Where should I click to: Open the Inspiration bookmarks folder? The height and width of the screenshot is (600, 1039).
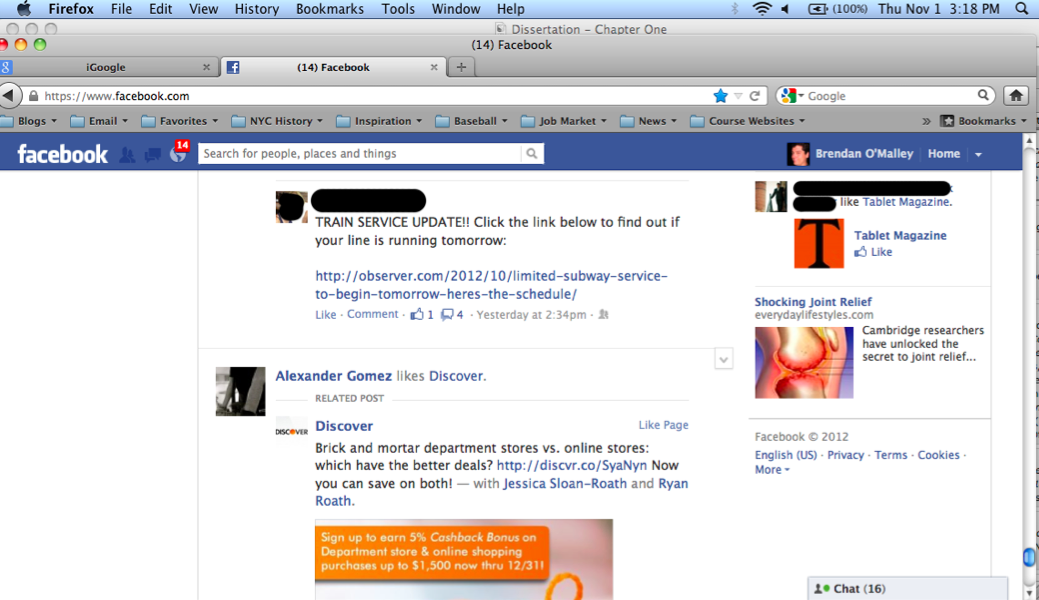click(379, 121)
